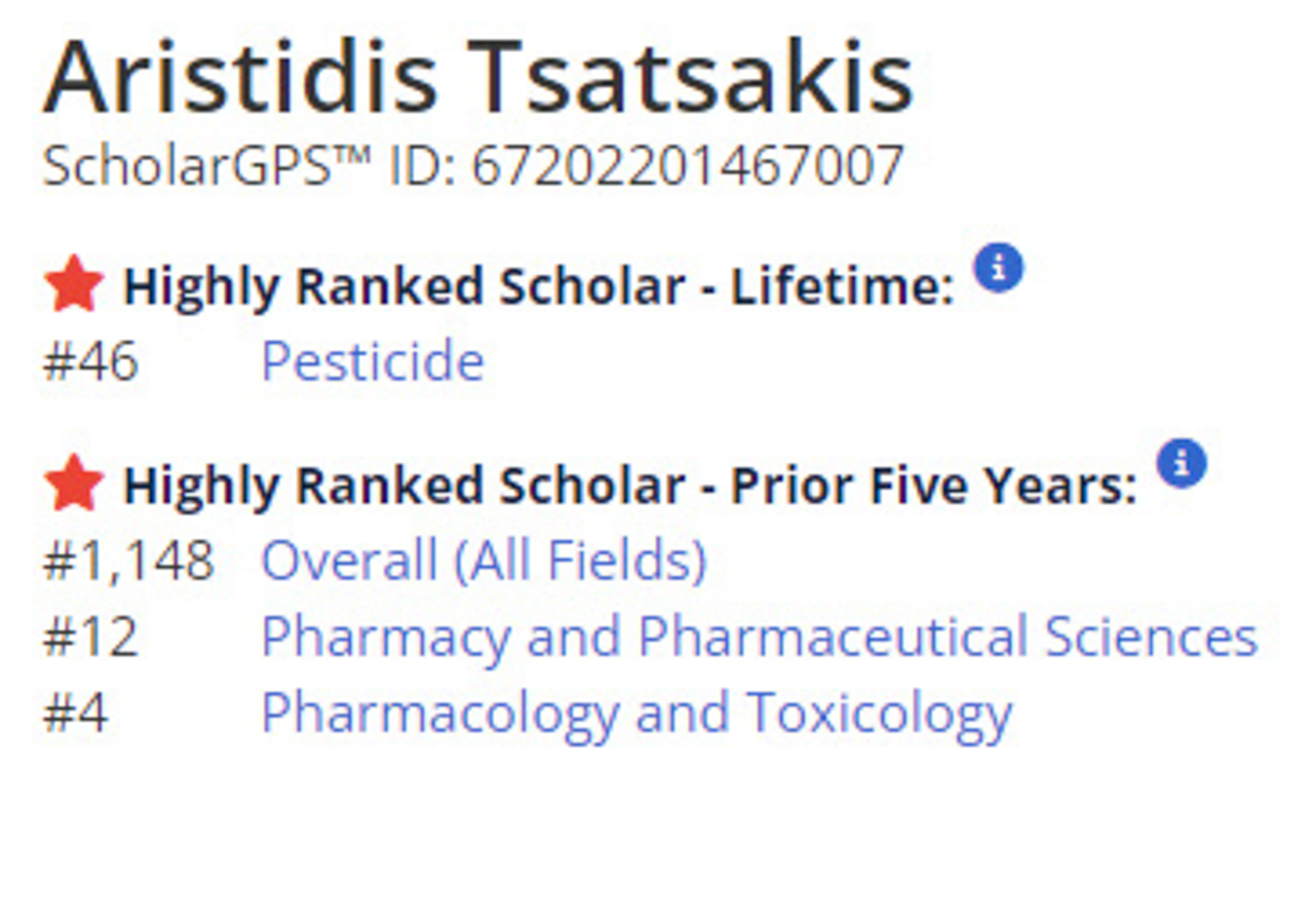The width and height of the screenshot is (1298, 924).
Task: Click Highly Ranked Scholar - Prior Five Years heading
Action: 630,486
